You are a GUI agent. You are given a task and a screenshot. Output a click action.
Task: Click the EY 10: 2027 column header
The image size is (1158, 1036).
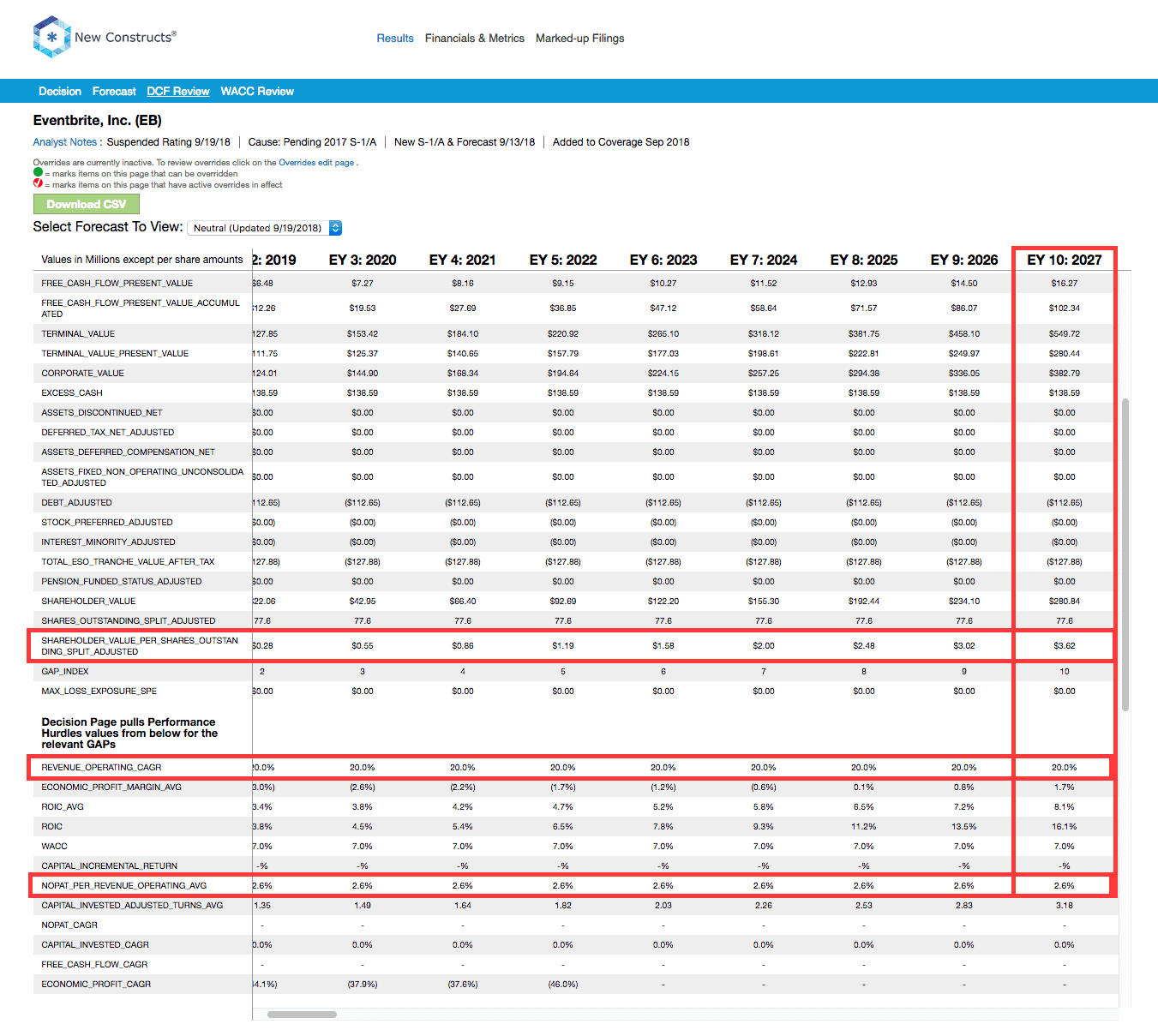(x=1065, y=260)
